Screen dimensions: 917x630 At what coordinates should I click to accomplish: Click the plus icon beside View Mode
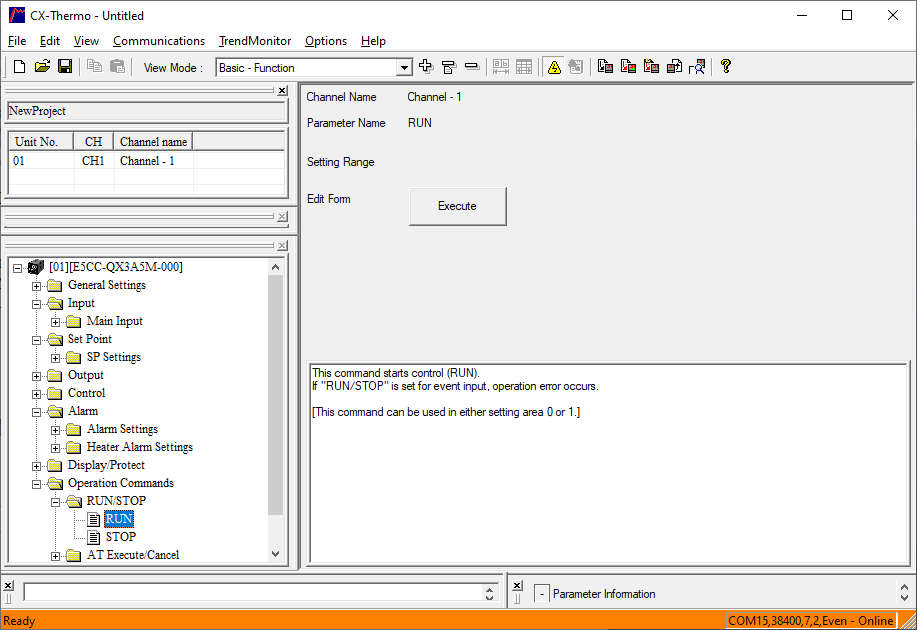coord(426,67)
